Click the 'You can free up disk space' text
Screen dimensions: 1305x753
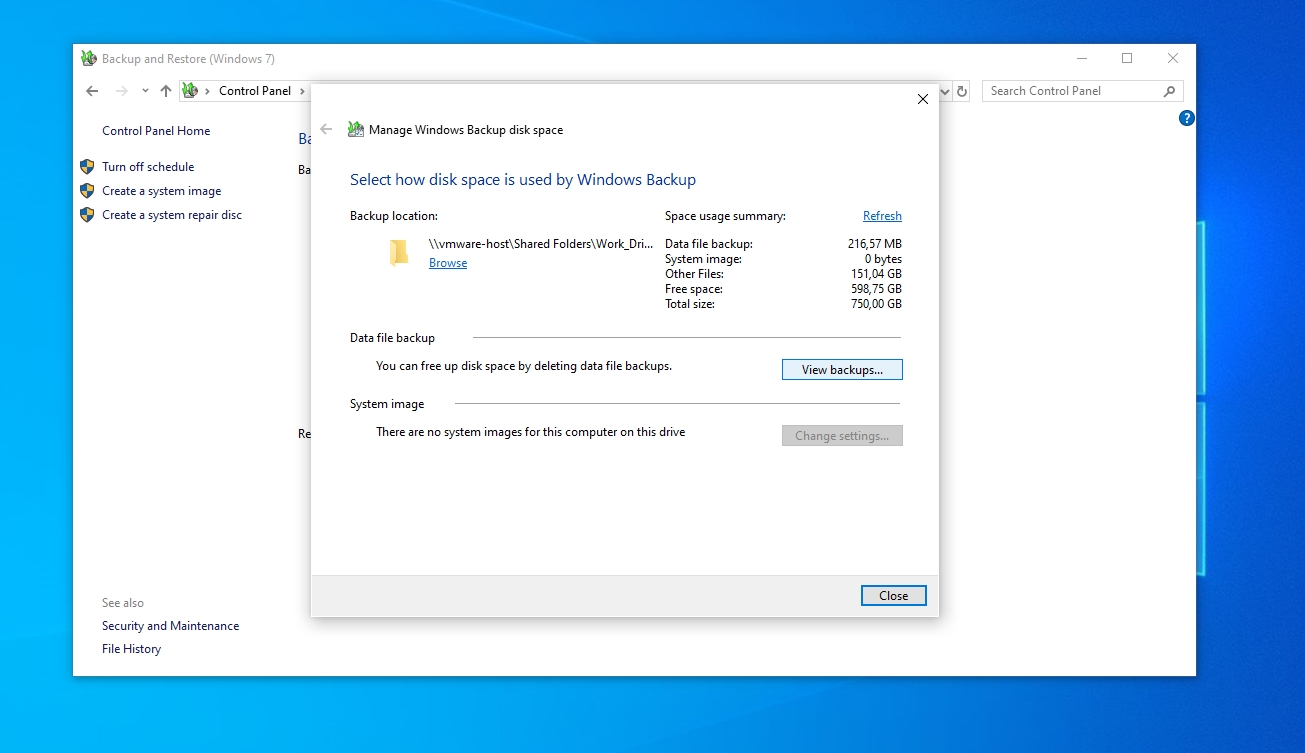tap(524, 366)
